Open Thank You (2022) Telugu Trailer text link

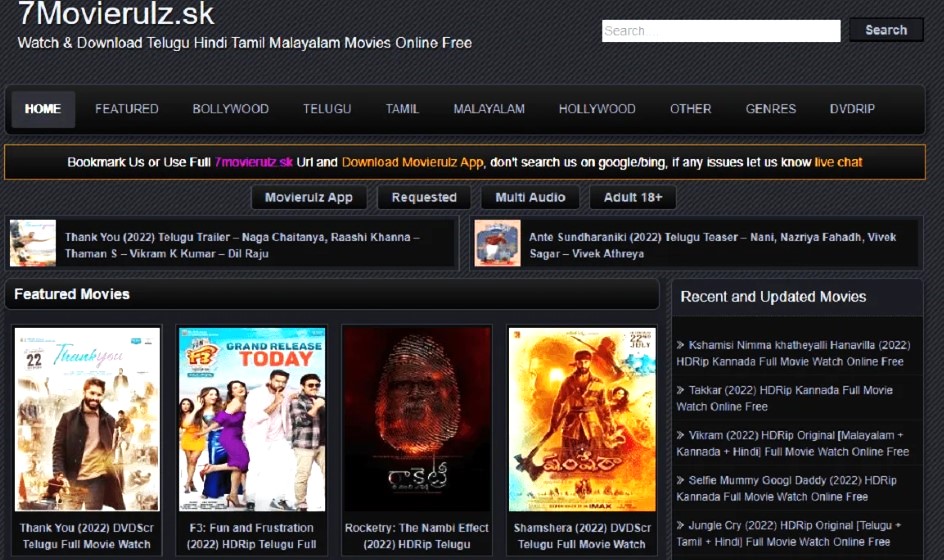point(242,245)
